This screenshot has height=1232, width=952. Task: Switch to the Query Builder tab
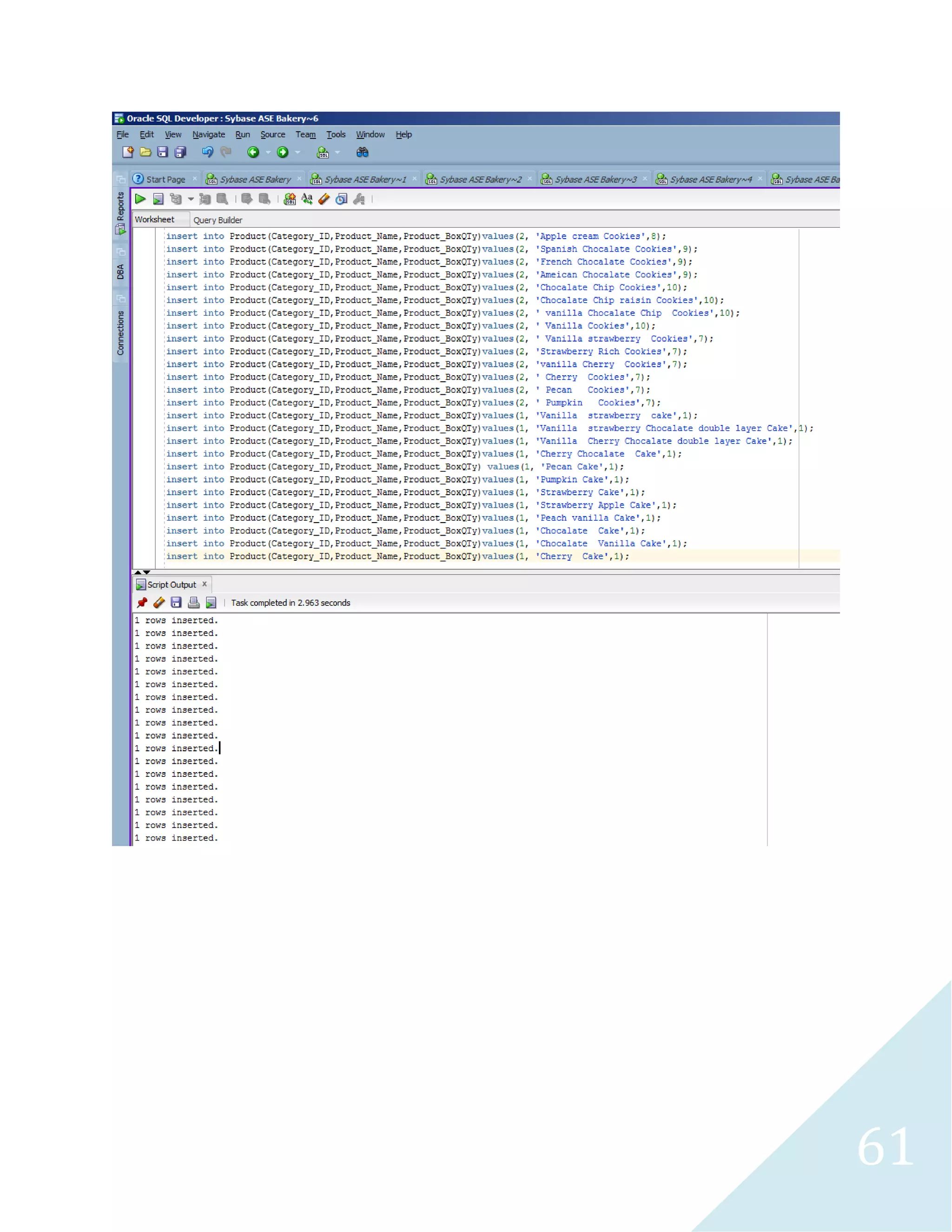tap(218, 220)
